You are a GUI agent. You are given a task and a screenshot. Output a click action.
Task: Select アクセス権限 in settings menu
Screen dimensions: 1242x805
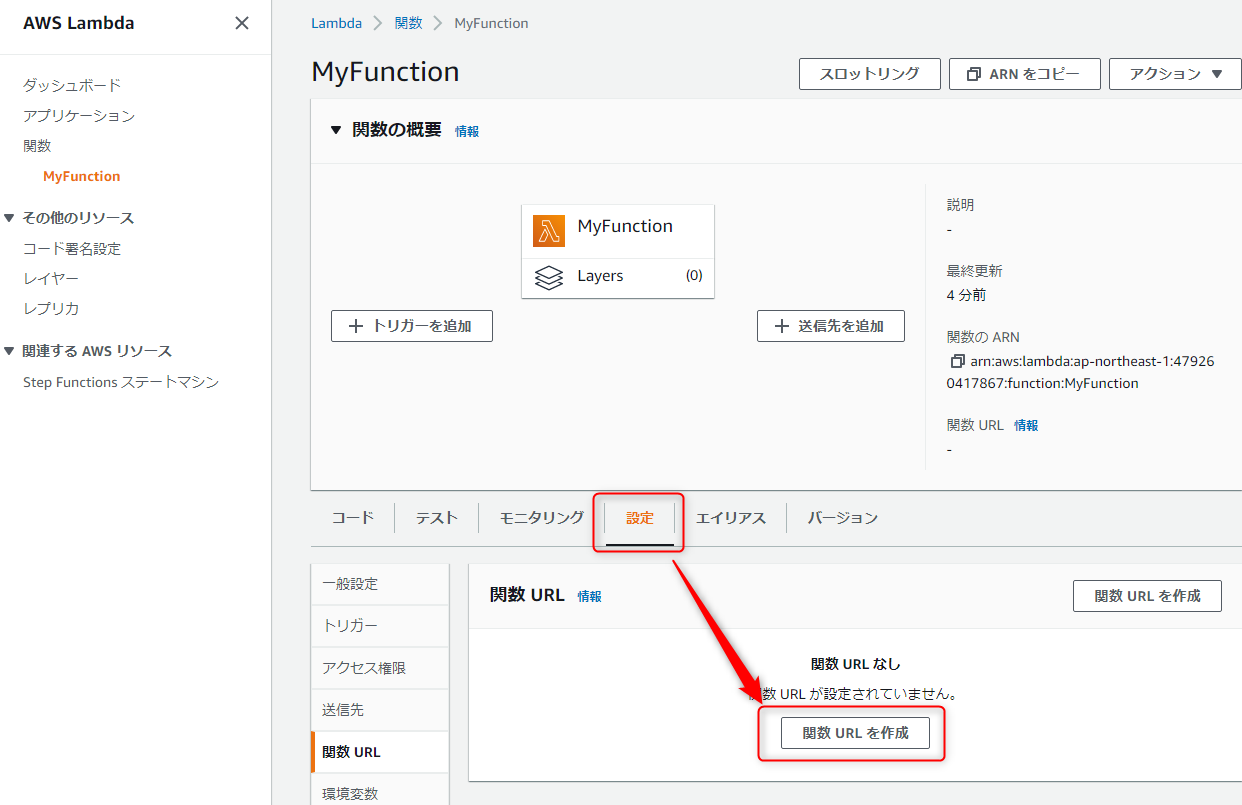click(380, 668)
